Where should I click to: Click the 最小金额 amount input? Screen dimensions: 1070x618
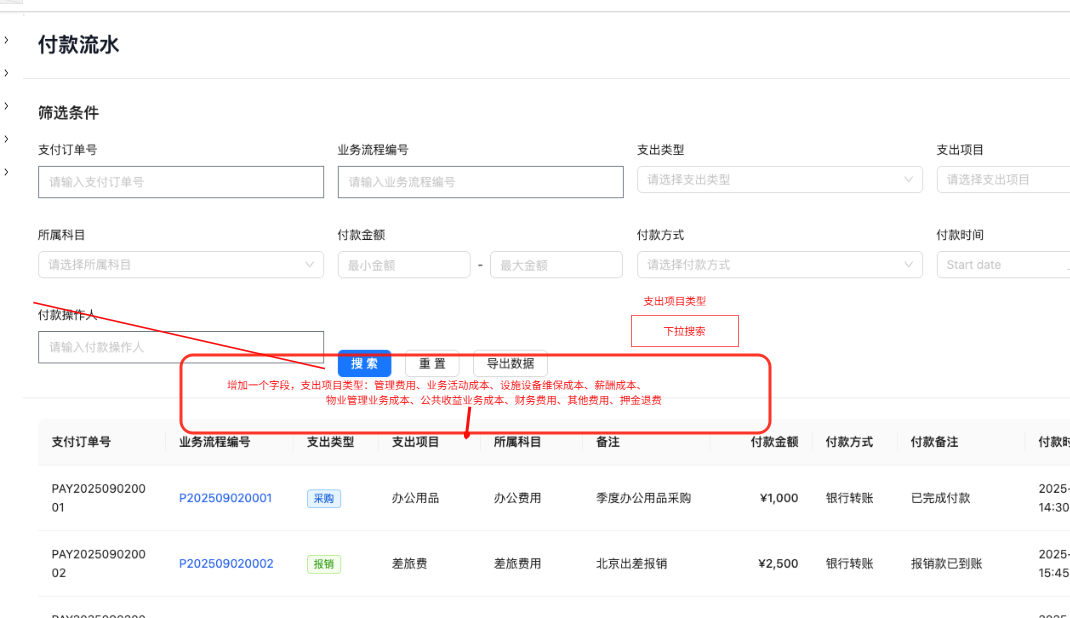coord(403,264)
